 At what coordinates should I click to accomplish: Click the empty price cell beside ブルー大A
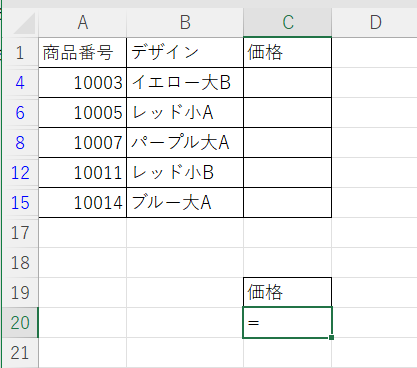click(288, 203)
